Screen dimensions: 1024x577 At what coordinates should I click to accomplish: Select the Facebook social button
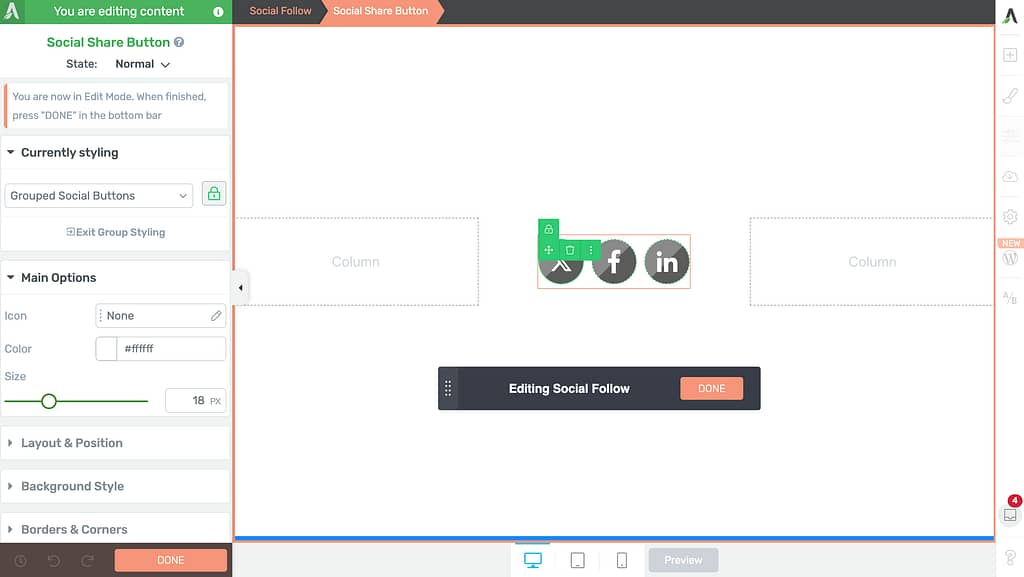614,262
